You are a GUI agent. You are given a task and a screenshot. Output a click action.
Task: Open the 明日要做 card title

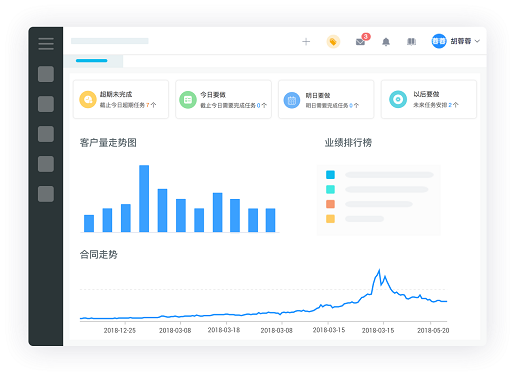318,95
